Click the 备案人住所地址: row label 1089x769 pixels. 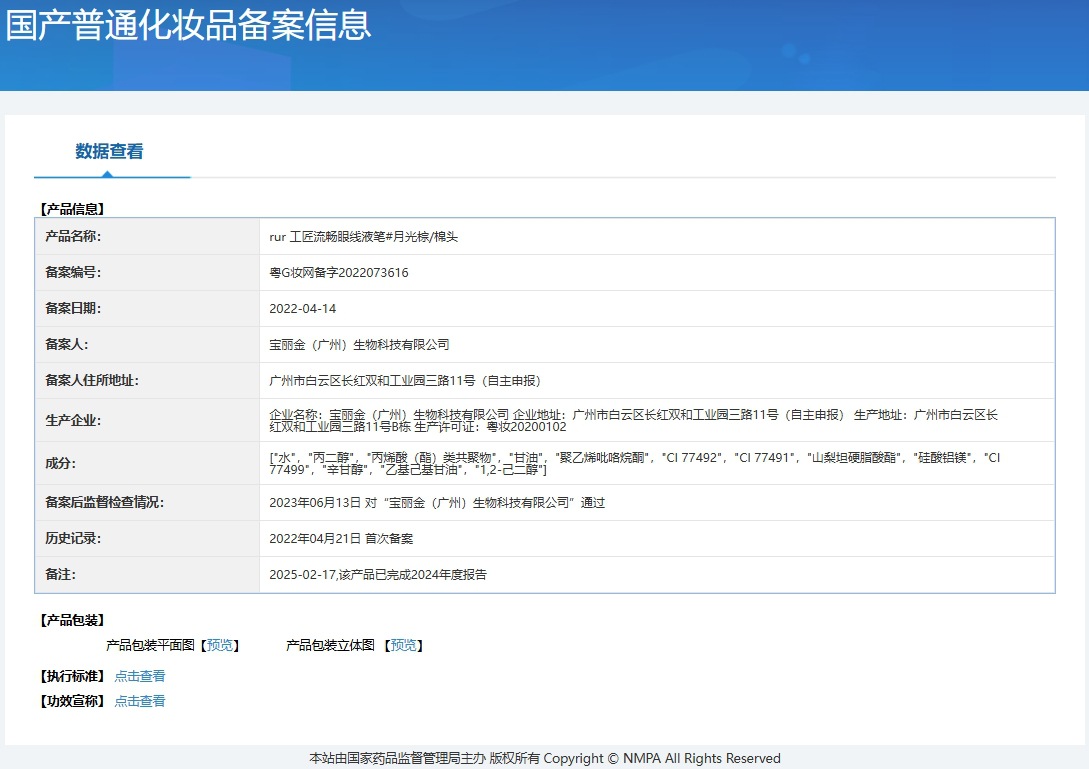(92, 381)
